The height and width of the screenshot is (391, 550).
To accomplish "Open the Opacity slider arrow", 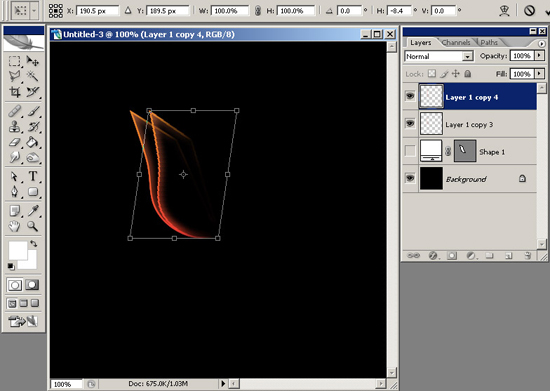I will tap(539, 55).
